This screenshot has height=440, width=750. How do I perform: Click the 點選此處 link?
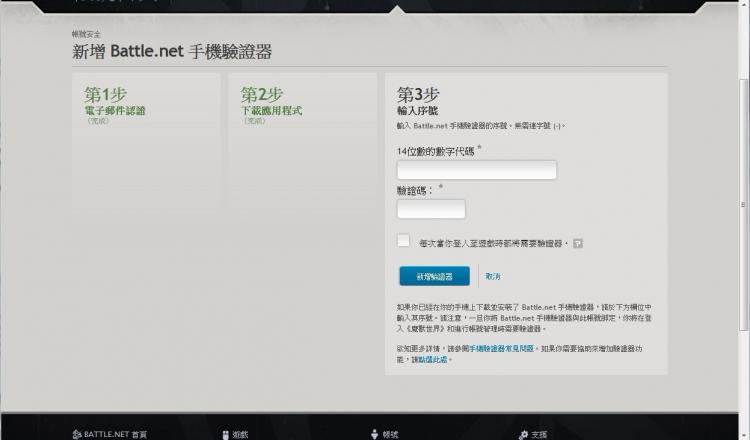pos(433,359)
